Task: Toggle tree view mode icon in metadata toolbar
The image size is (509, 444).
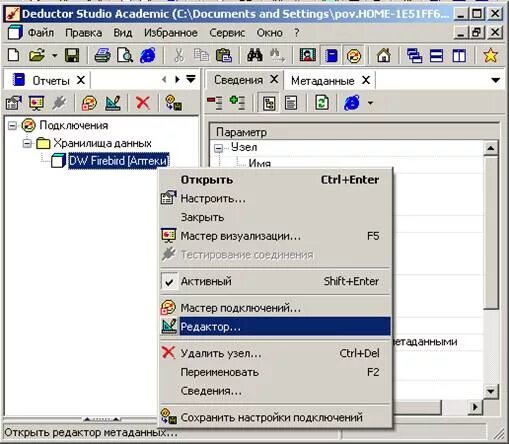Action: 269,103
